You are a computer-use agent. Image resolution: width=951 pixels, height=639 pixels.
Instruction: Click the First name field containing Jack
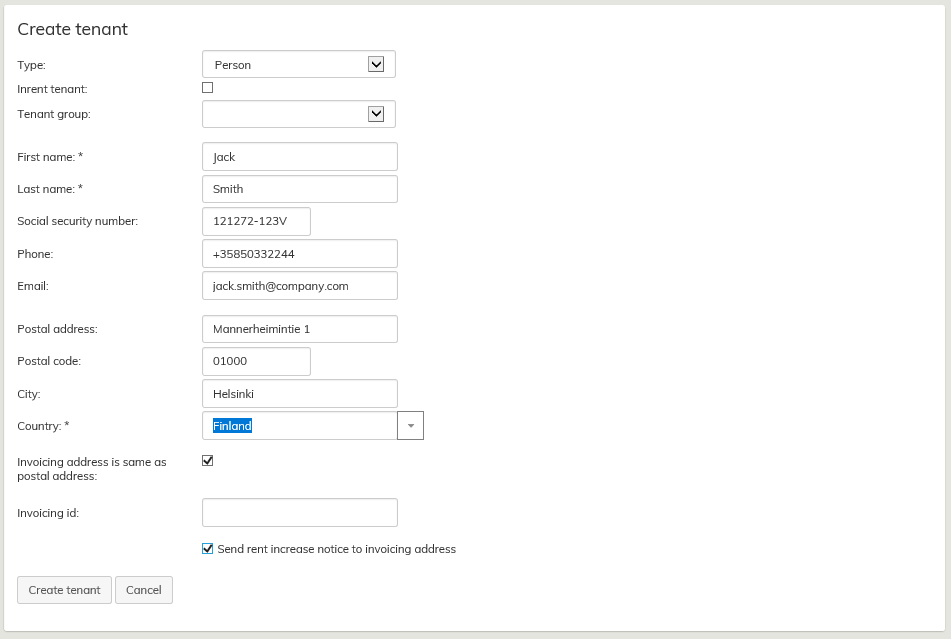coord(300,157)
